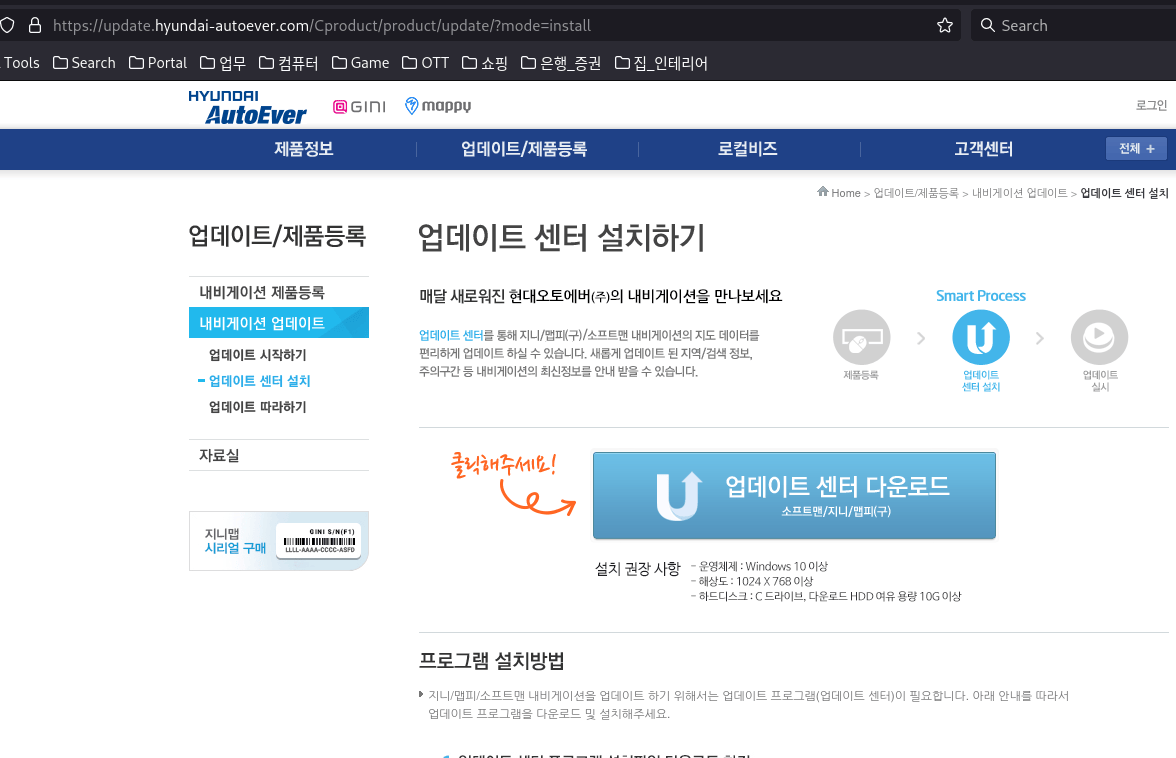Viewport: 1176px width, 758px height.
Task: Open the 로컬비즈 main menu
Action: pyautogui.click(x=748, y=149)
